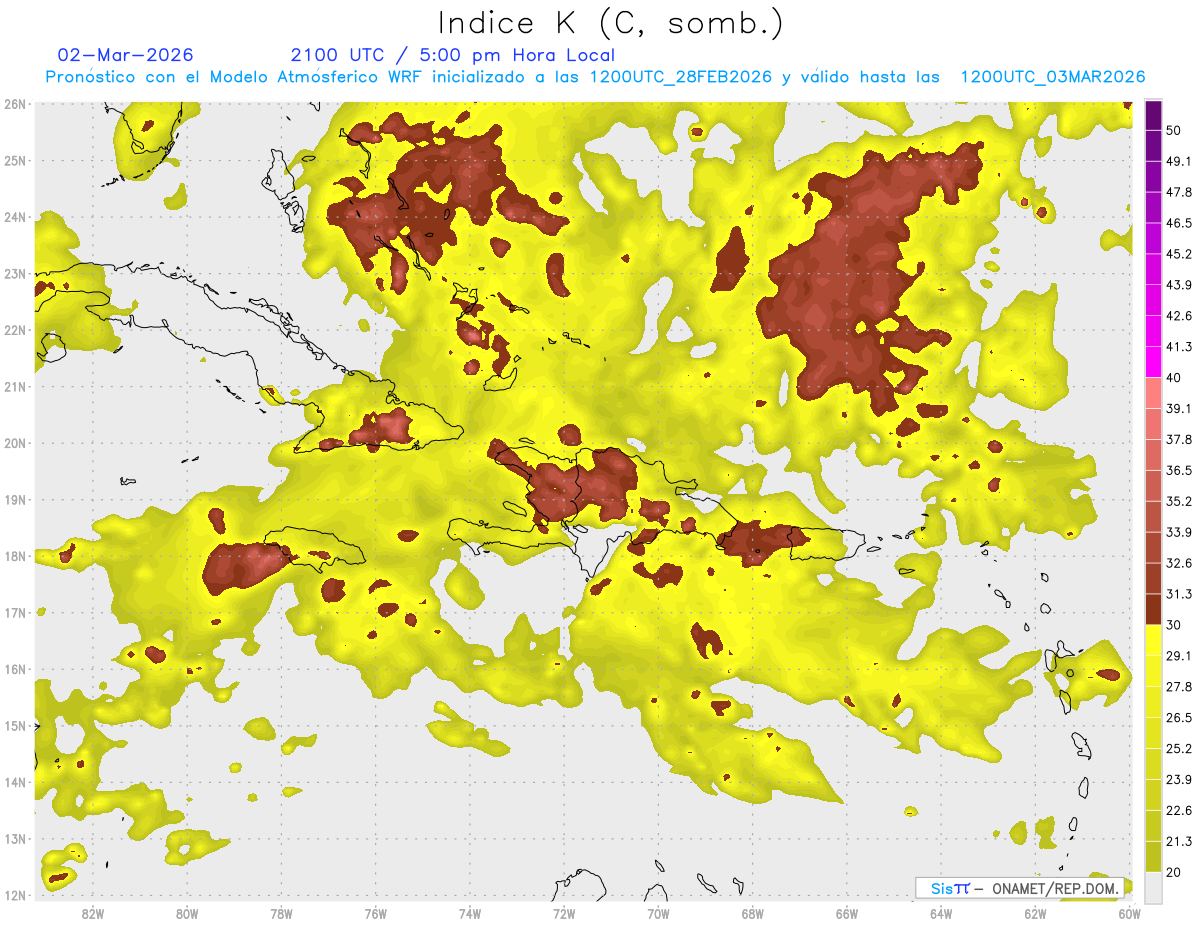Viewport: 1200px width, 927px height.
Task: Click the "20N" latitude axis label
Action: 14,443
